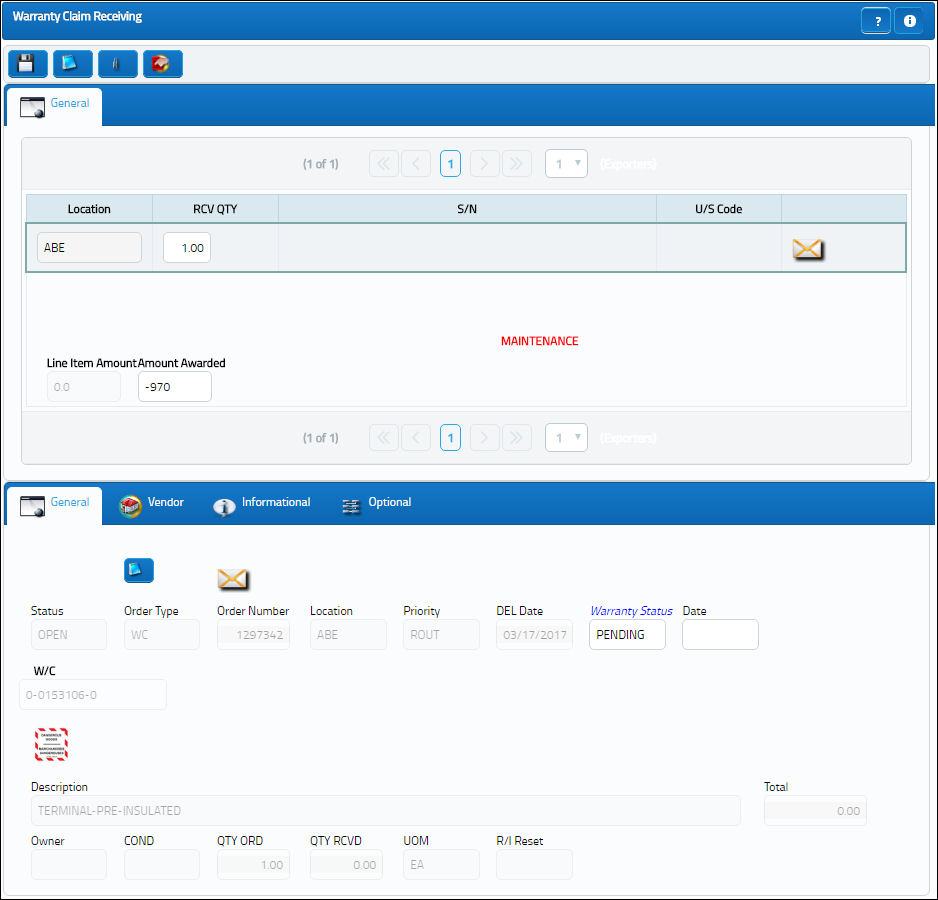The width and height of the screenshot is (938, 900).
Task: Click the RCV QTY column header
Action: (x=215, y=209)
